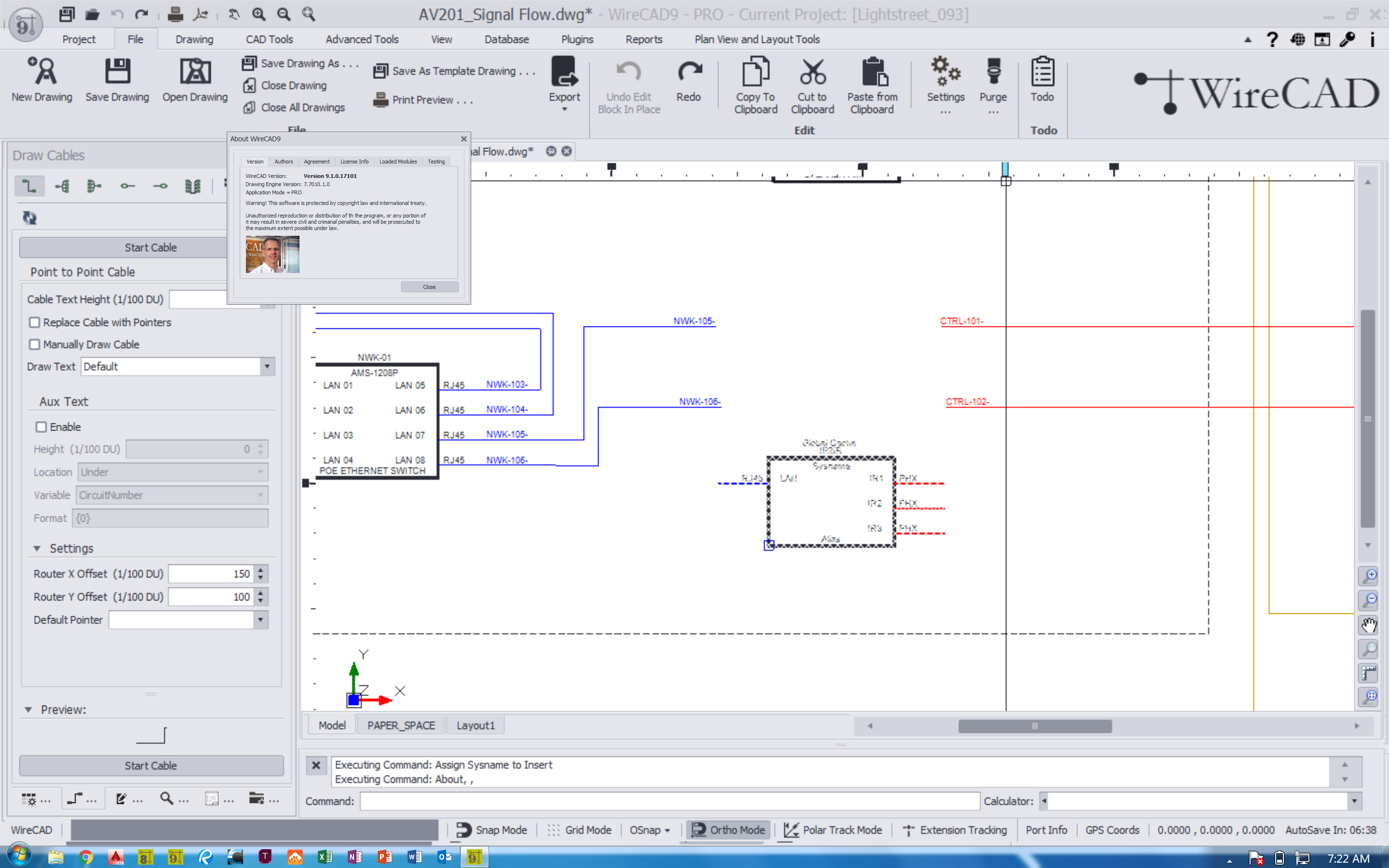
Task: Open the Database ribbon tab
Action: (x=506, y=39)
